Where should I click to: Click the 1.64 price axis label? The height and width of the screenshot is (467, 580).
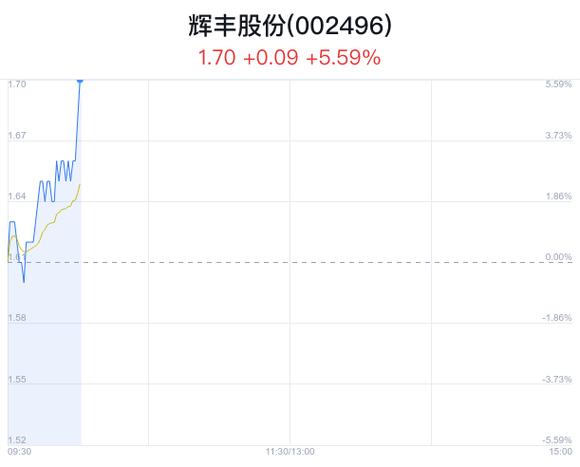click(x=17, y=196)
